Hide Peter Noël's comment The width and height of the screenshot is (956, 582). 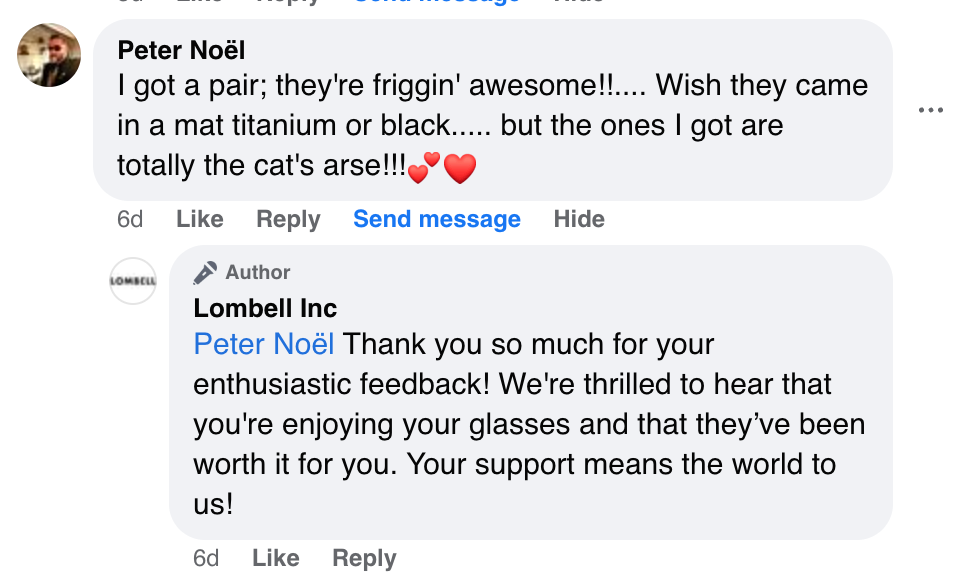point(579,219)
